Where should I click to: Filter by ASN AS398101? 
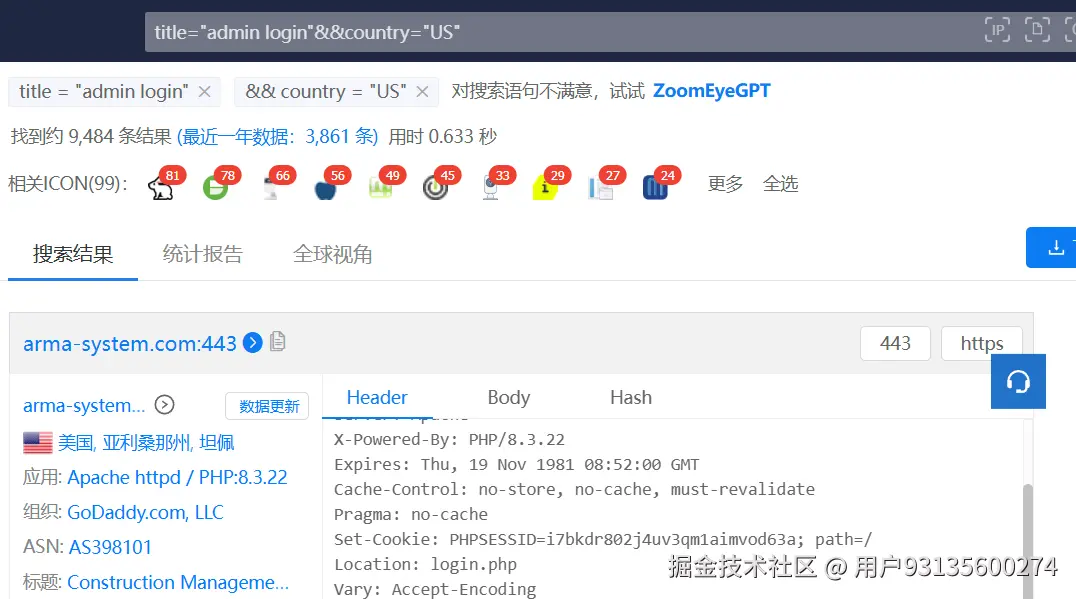click(110, 547)
